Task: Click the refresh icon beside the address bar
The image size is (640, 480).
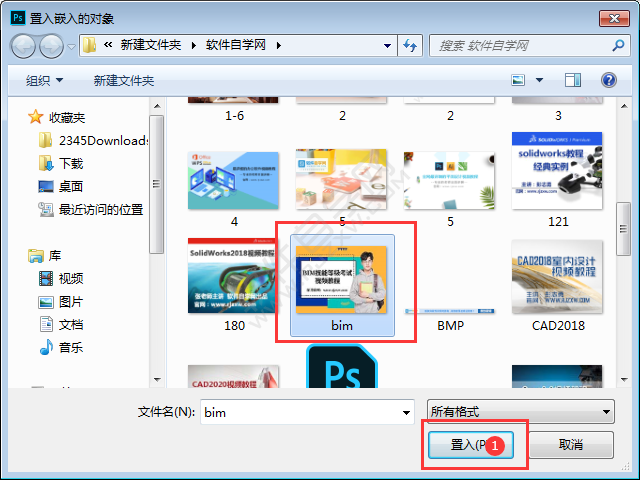Action: [409, 45]
